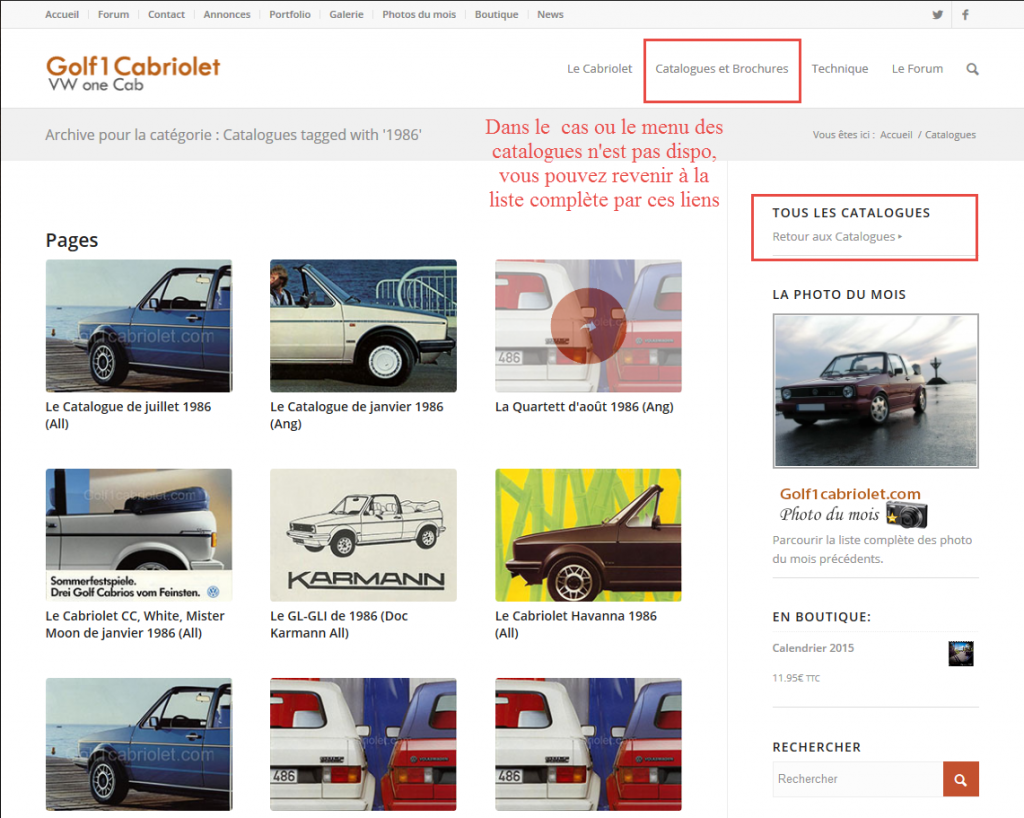Click the Tous les Catalogues heading

point(851,213)
